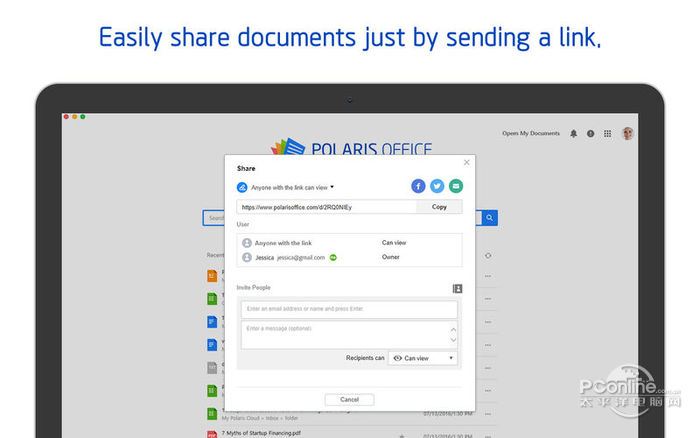Open the contacts address book icon
The width and height of the screenshot is (700, 438).
[x=457, y=288]
